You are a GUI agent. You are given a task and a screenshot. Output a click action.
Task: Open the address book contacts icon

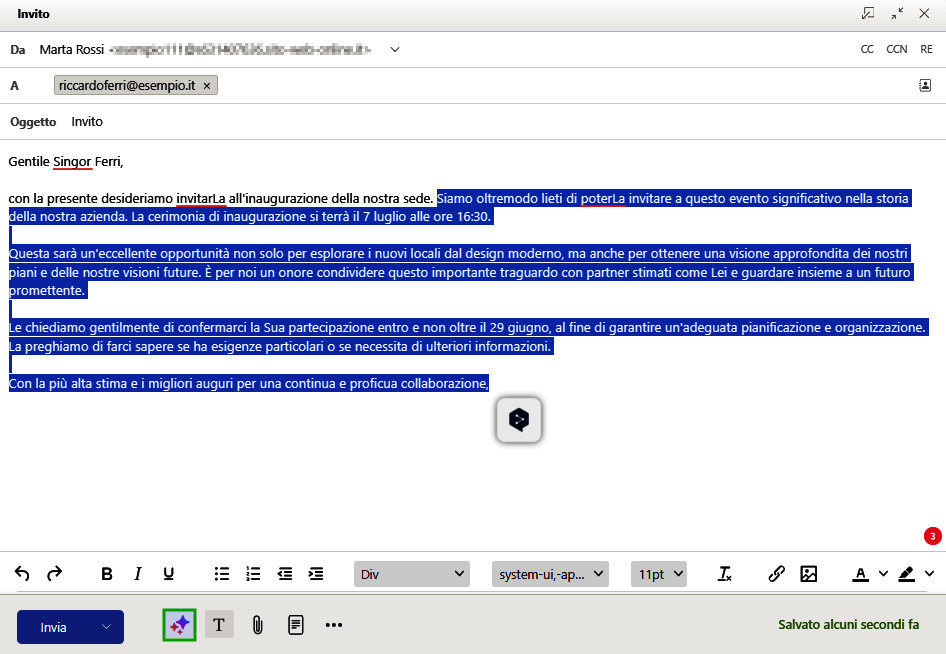925,86
